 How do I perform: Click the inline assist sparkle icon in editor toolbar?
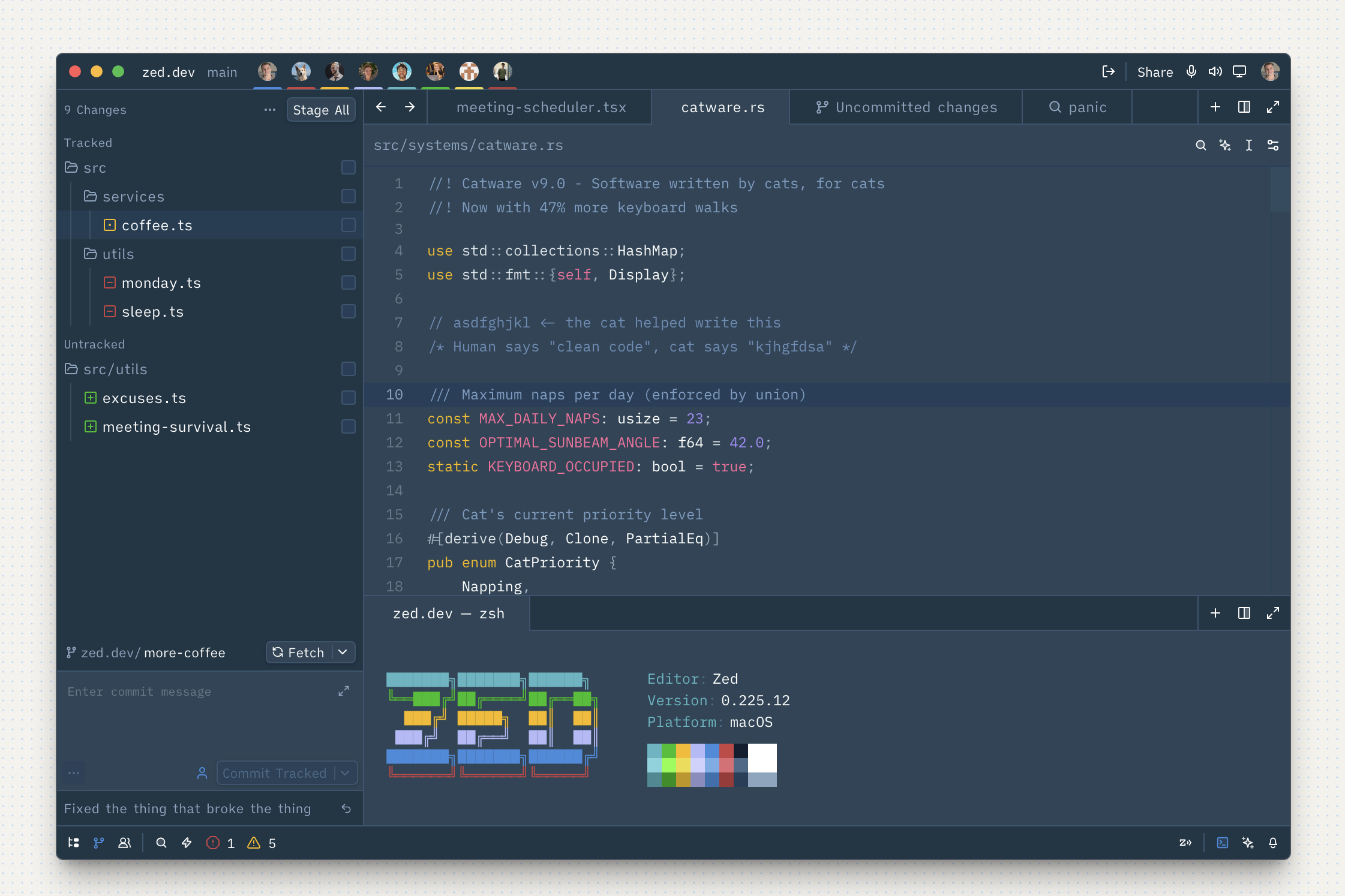pyautogui.click(x=1225, y=145)
